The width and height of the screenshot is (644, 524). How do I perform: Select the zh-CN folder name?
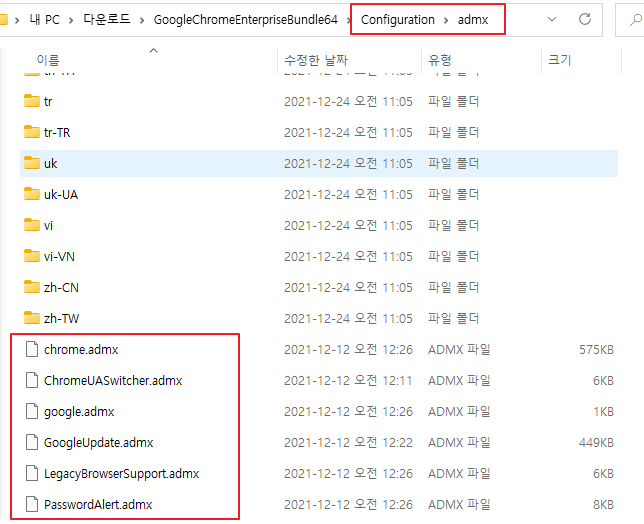pos(61,287)
